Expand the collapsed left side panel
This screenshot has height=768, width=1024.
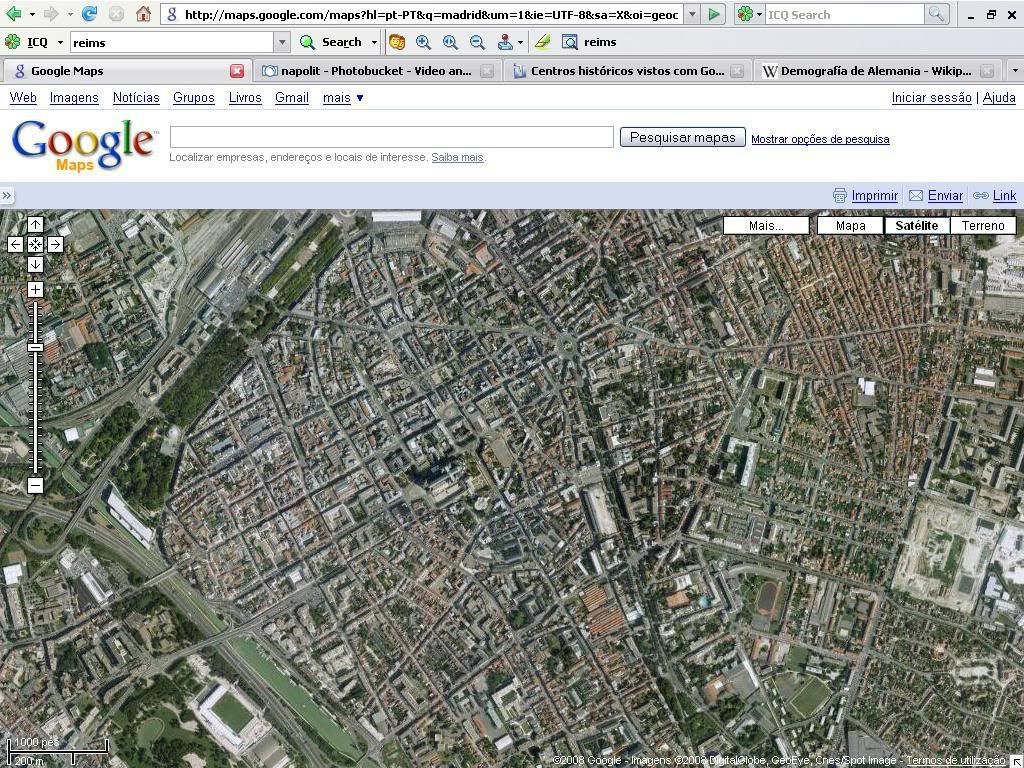tap(7, 196)
